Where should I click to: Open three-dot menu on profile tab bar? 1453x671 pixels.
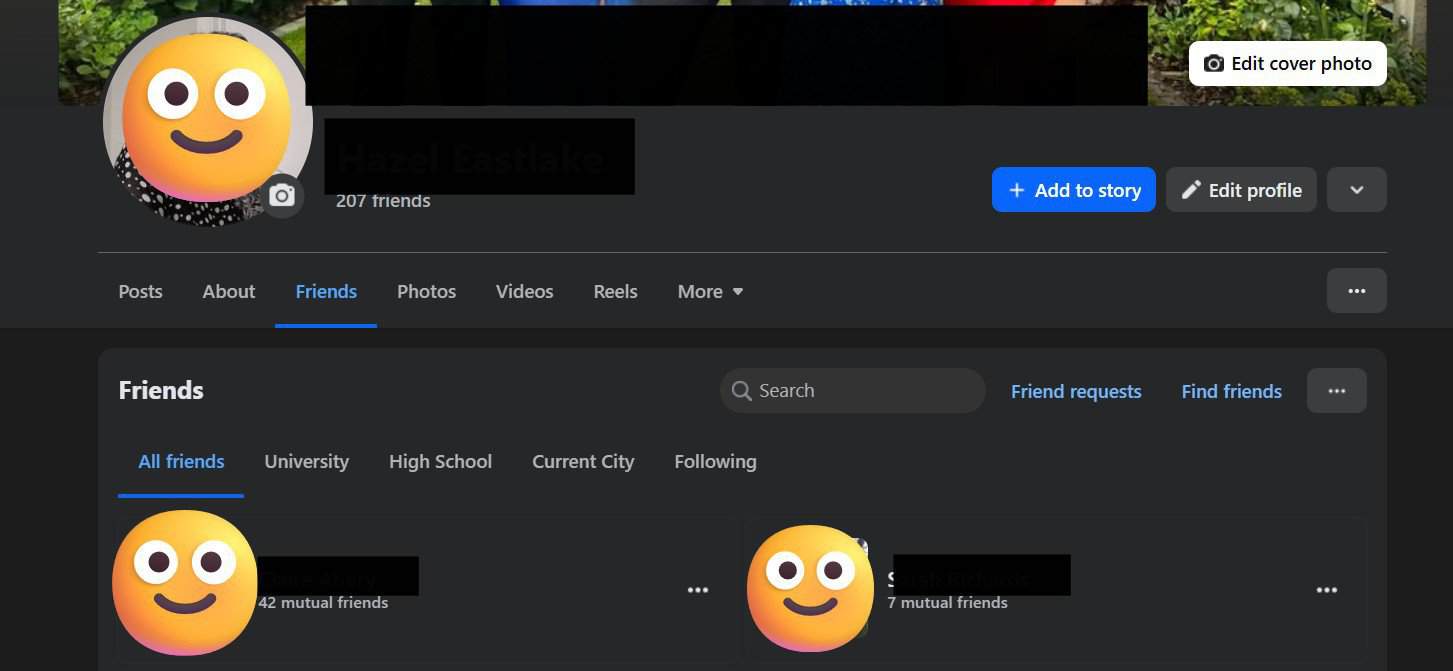coord(1356,291)
